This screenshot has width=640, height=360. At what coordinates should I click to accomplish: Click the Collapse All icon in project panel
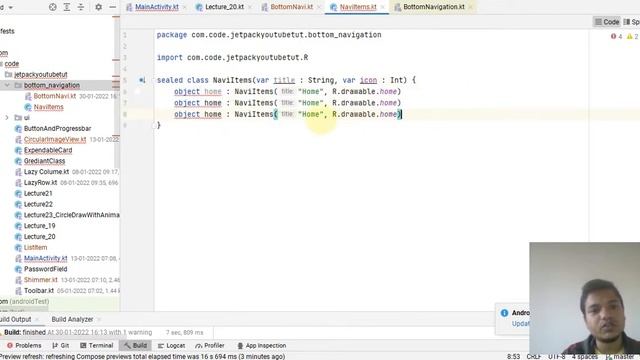click(81, 7)
